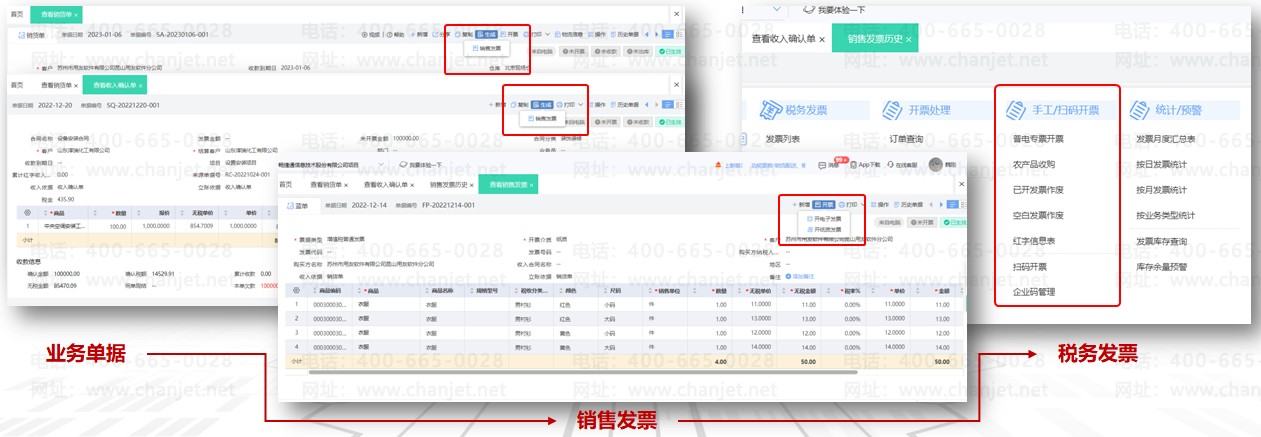This screenshot has width=1261, height=437.
Task: Click 生成 button in income confirmation toolbar
Action: pyautogui.click(x=542, y=103)
